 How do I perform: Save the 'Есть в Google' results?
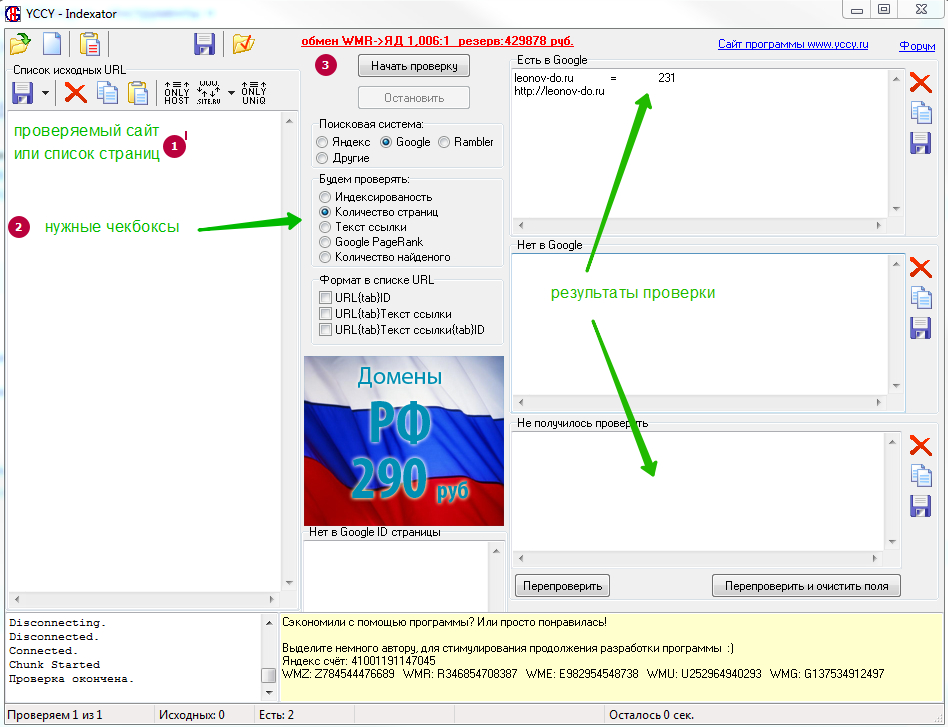[x=920, y=143]
